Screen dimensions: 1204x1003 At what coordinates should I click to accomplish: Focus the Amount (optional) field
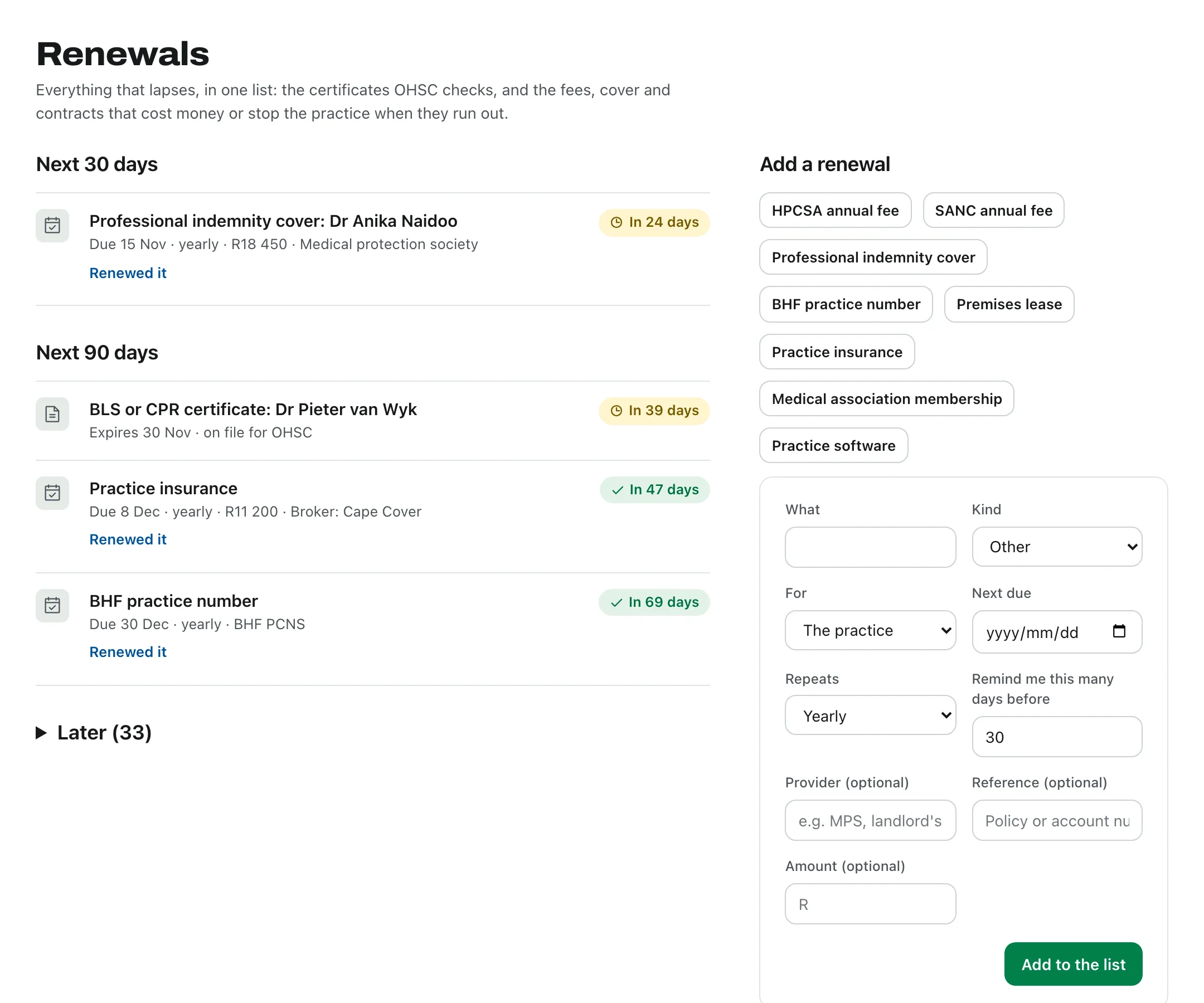coord(870,904)
